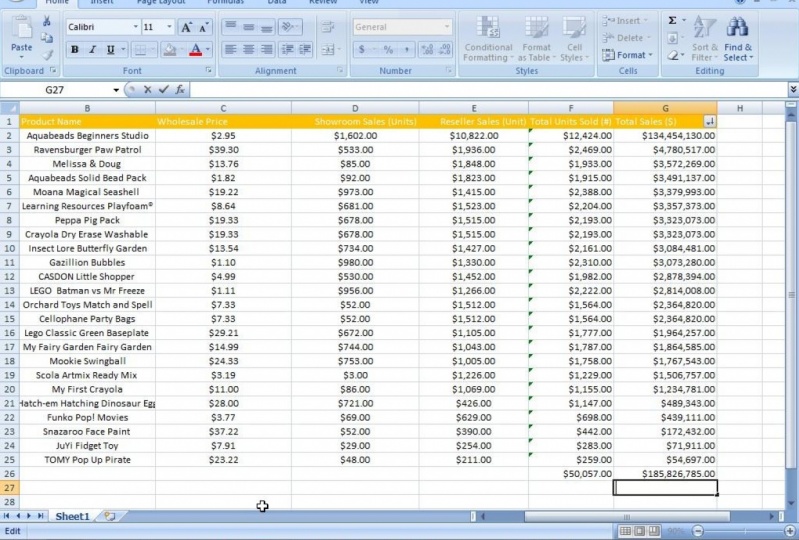This screenshot has width=799, height=540.
Task: Click the Borders icon
Action: pos(140,49)
